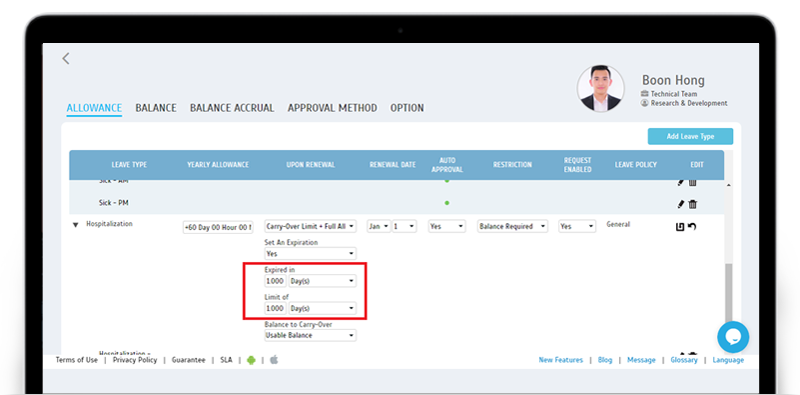This screenshot has height=395, width=800.
Task: Click the YEARLY ALLOWANCE column header
Action: point(218,165)
